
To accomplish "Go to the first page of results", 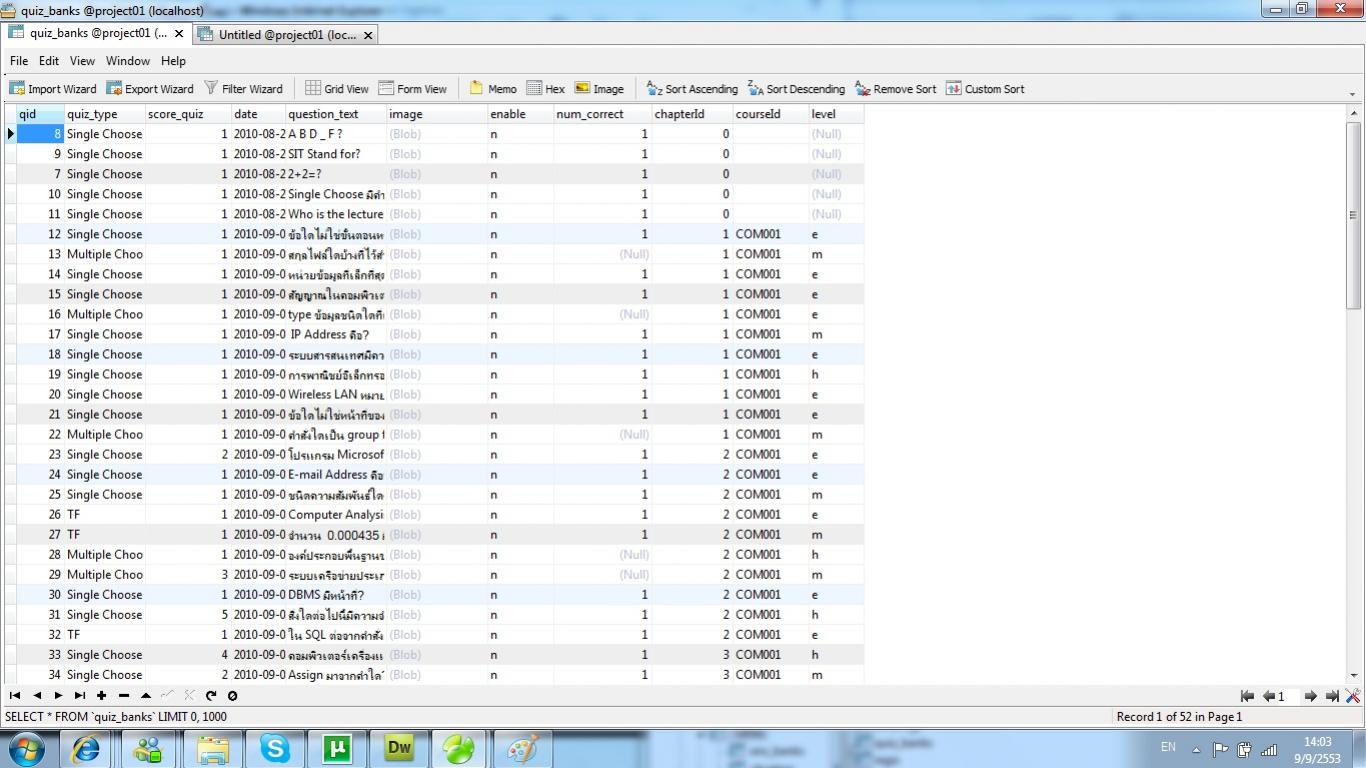I will pos(1247,697).
